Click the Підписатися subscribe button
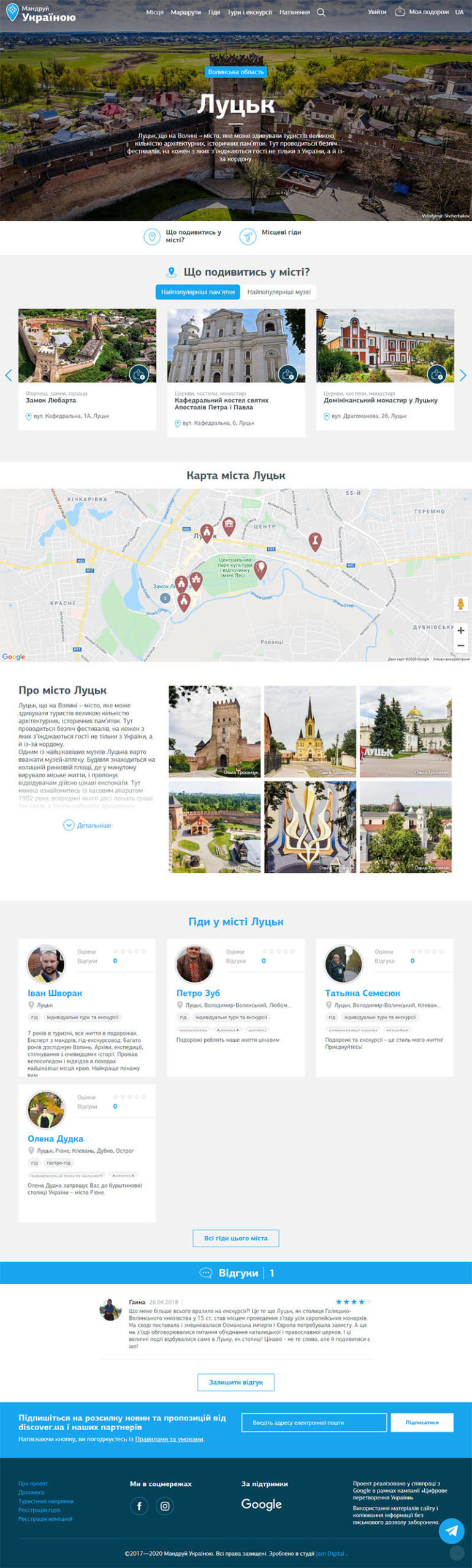This screenshot has height=1568, width=472. coord(422,1422)
